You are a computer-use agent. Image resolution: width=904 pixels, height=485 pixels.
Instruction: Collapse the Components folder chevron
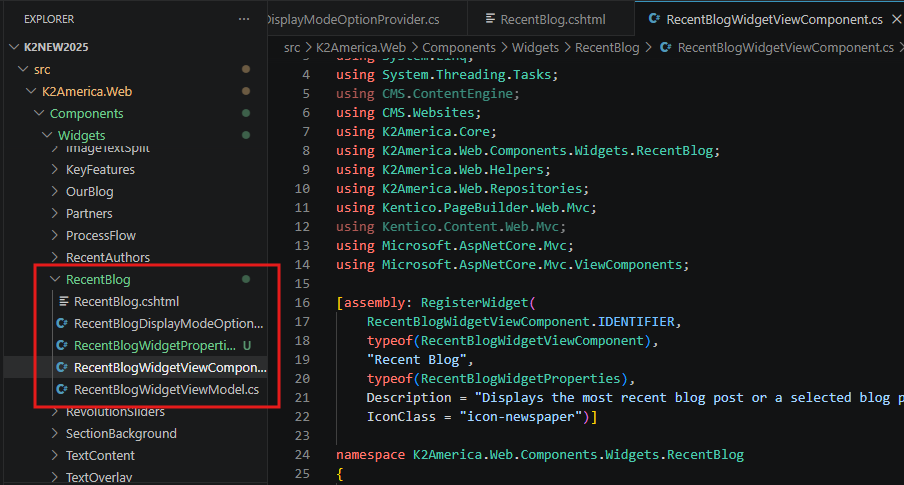point(39,113)
